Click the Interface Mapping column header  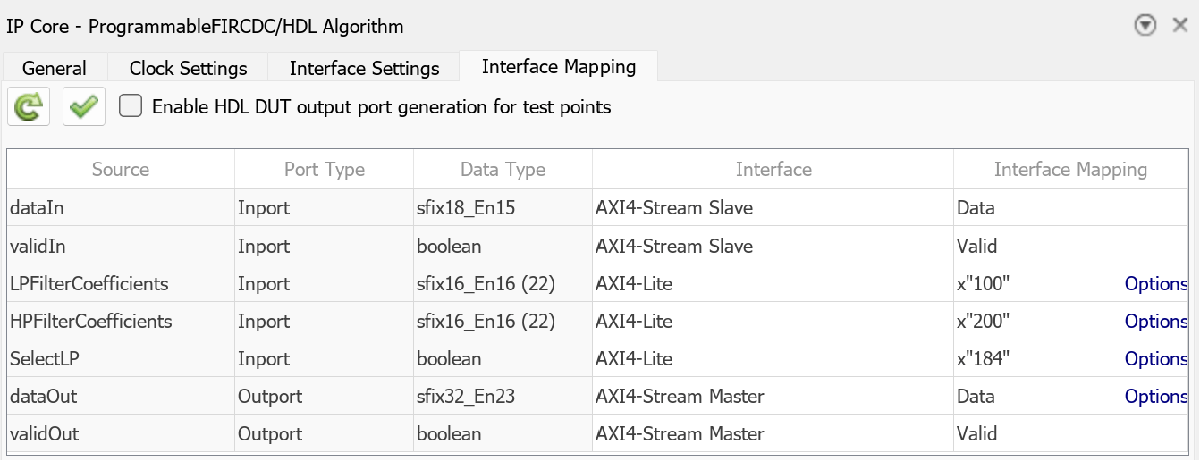tap(1070, 170)
